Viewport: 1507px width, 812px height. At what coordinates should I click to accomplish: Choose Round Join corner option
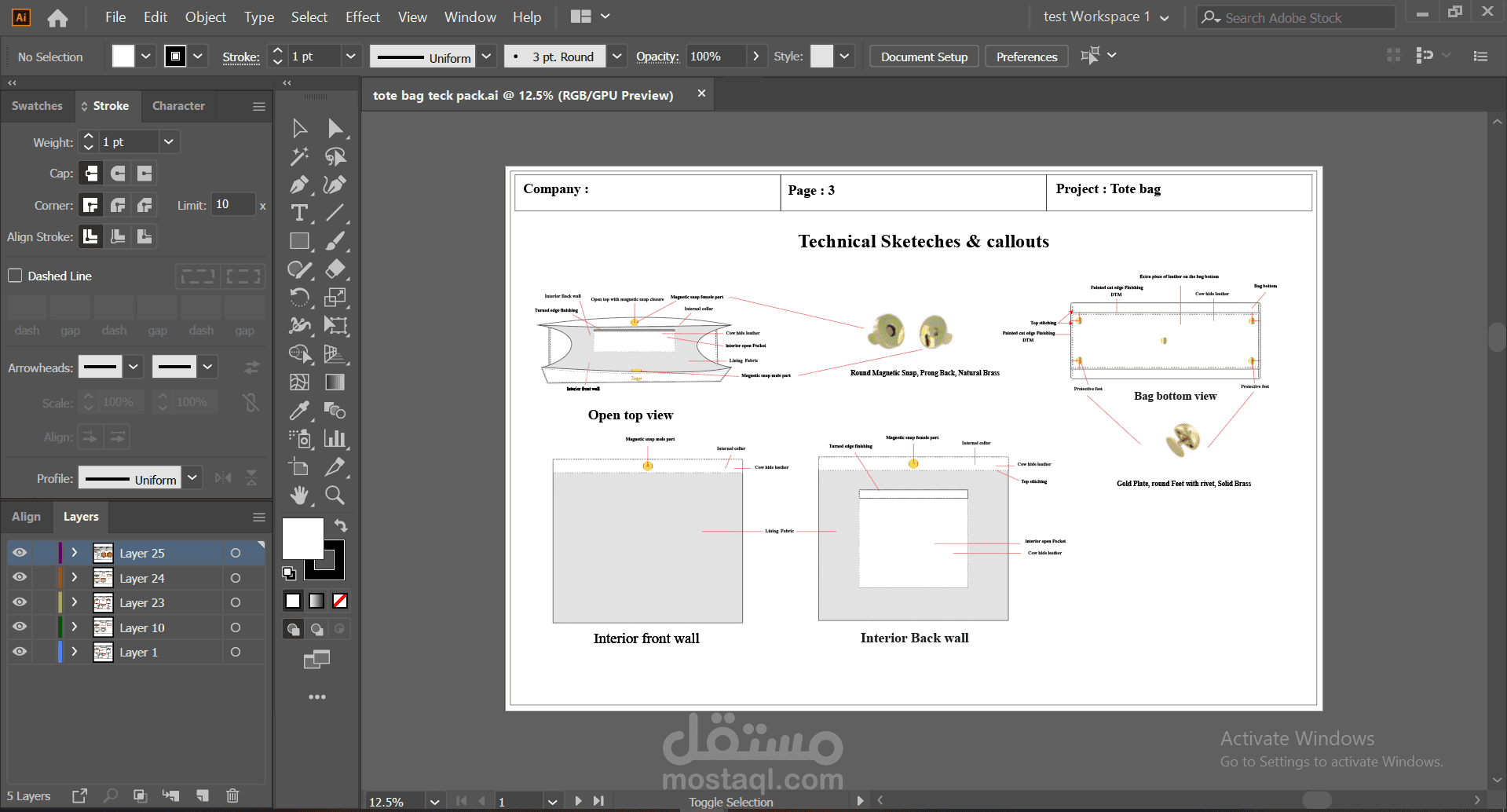point(118,205)
